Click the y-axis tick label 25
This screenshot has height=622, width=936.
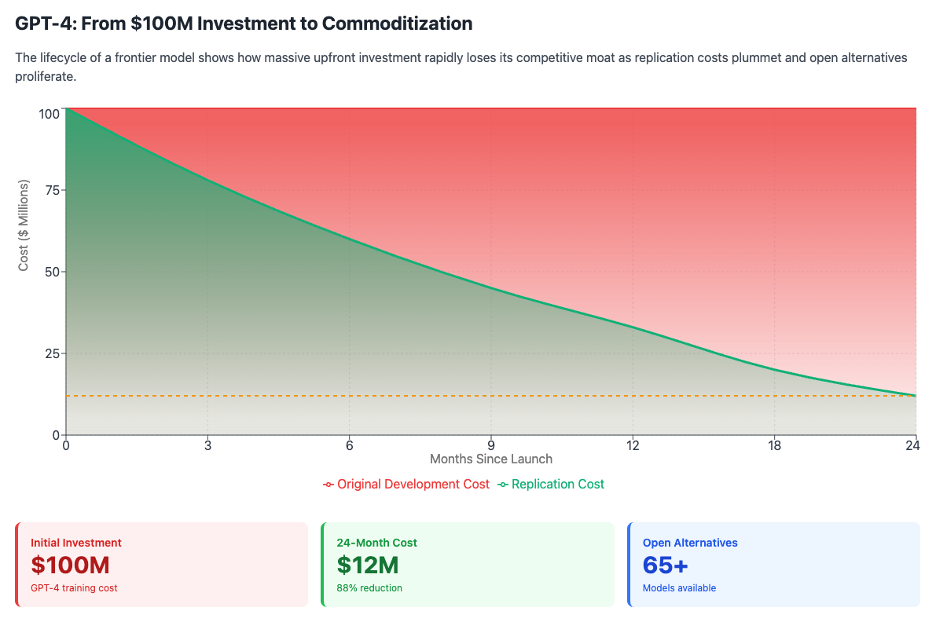[53, 354]
